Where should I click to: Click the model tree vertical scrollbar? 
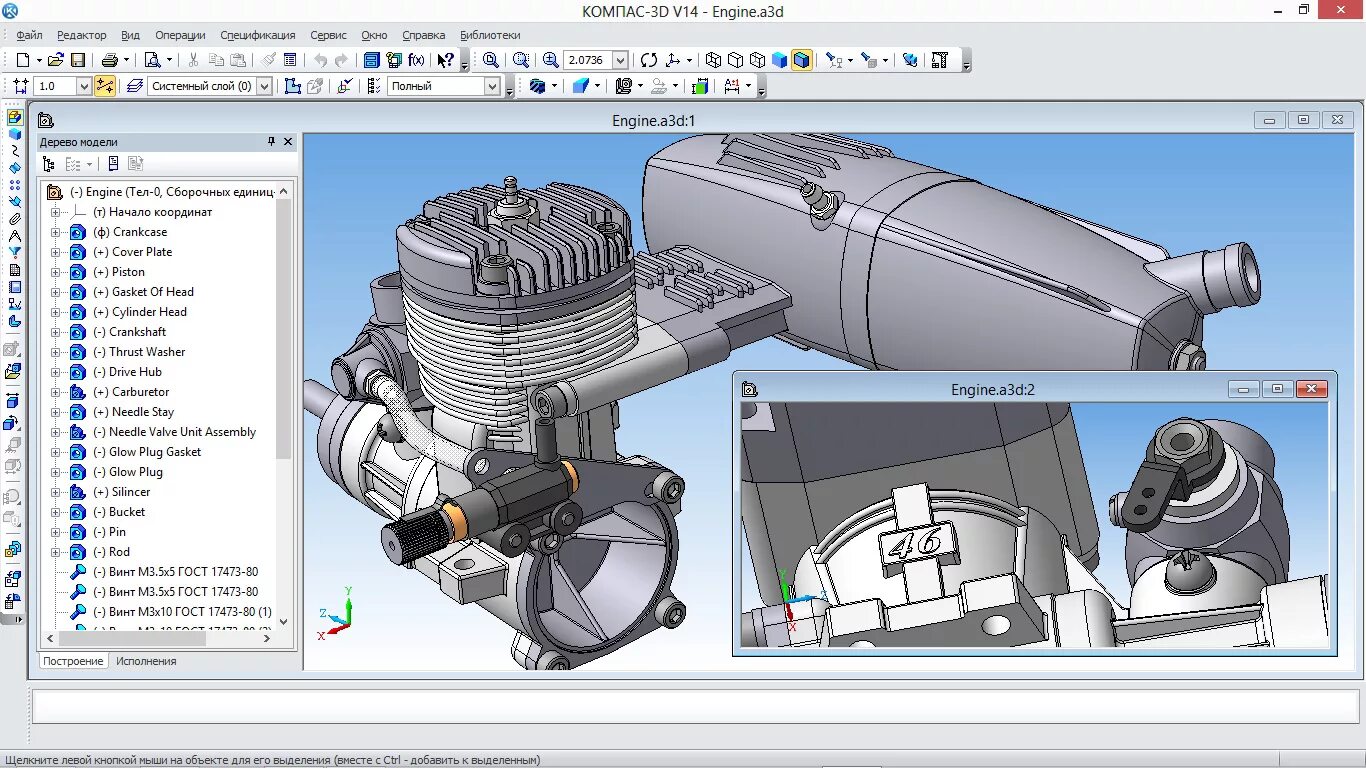pos(284,330)
